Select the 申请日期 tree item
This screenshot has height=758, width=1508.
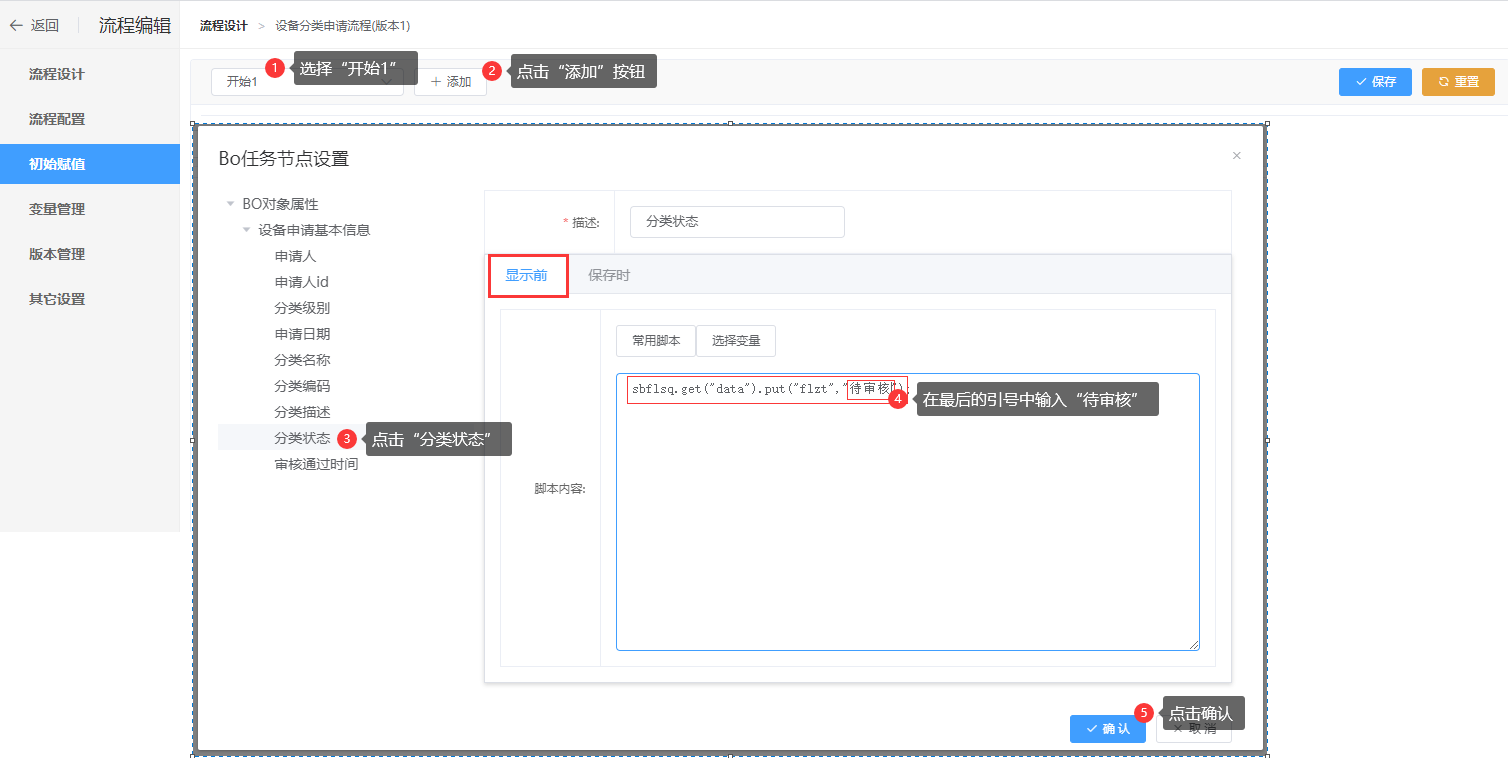[302, 334]
